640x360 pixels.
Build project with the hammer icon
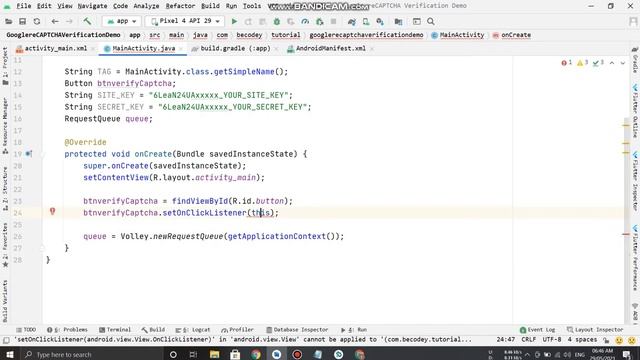point(87,21)
